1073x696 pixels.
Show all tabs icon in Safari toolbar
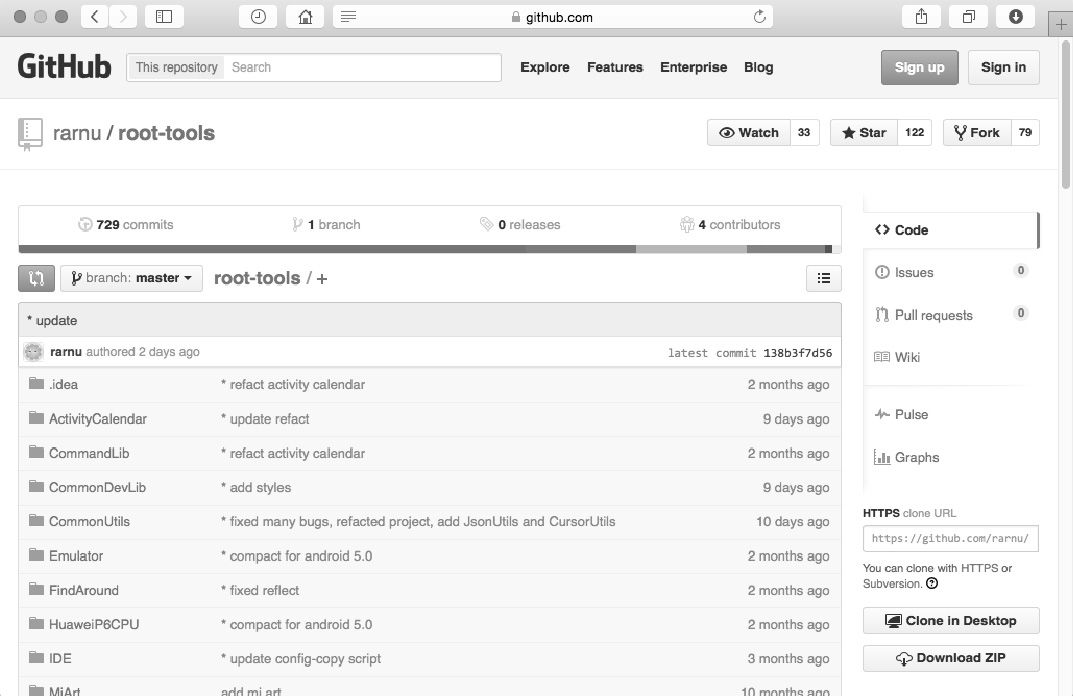968,16
